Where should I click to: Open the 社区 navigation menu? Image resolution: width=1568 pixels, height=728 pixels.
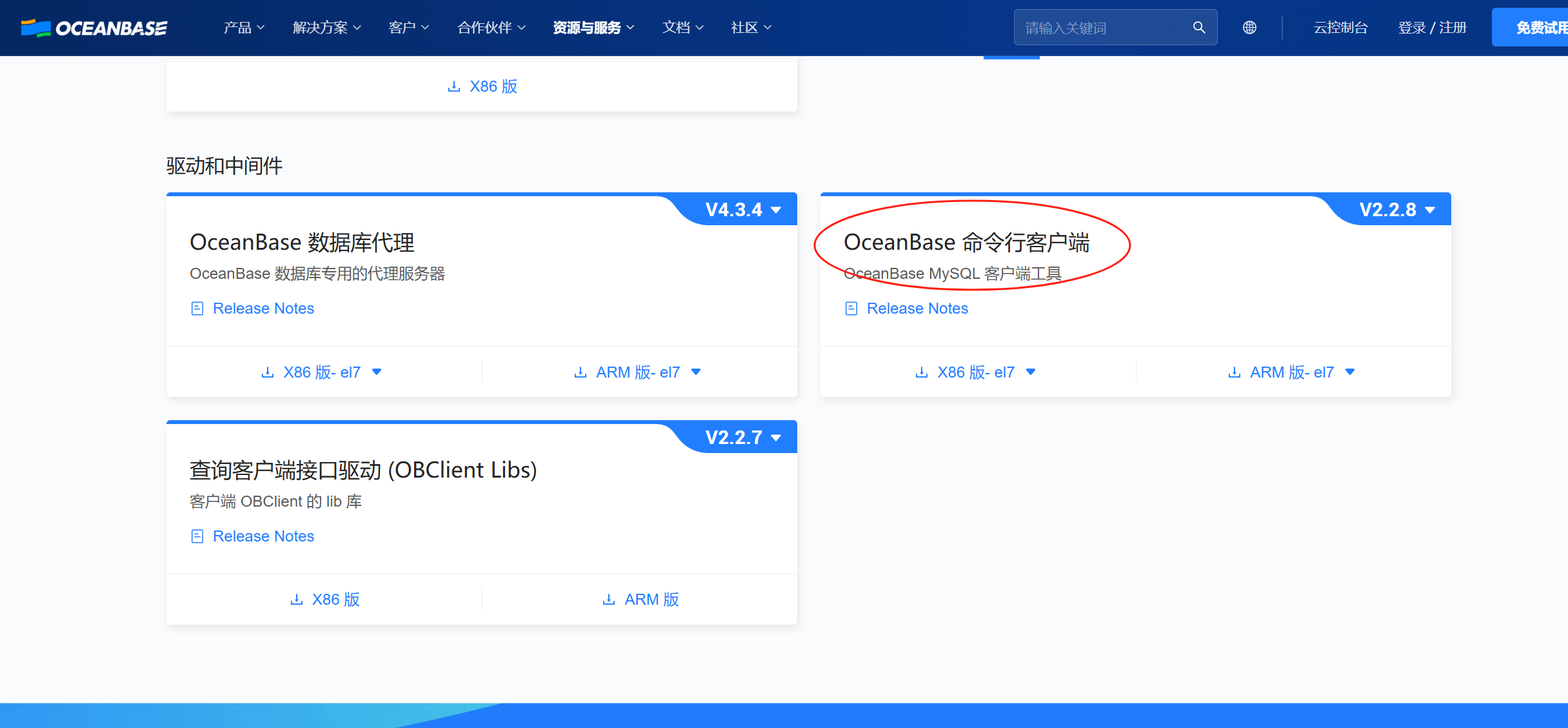(x=751, y=28)
